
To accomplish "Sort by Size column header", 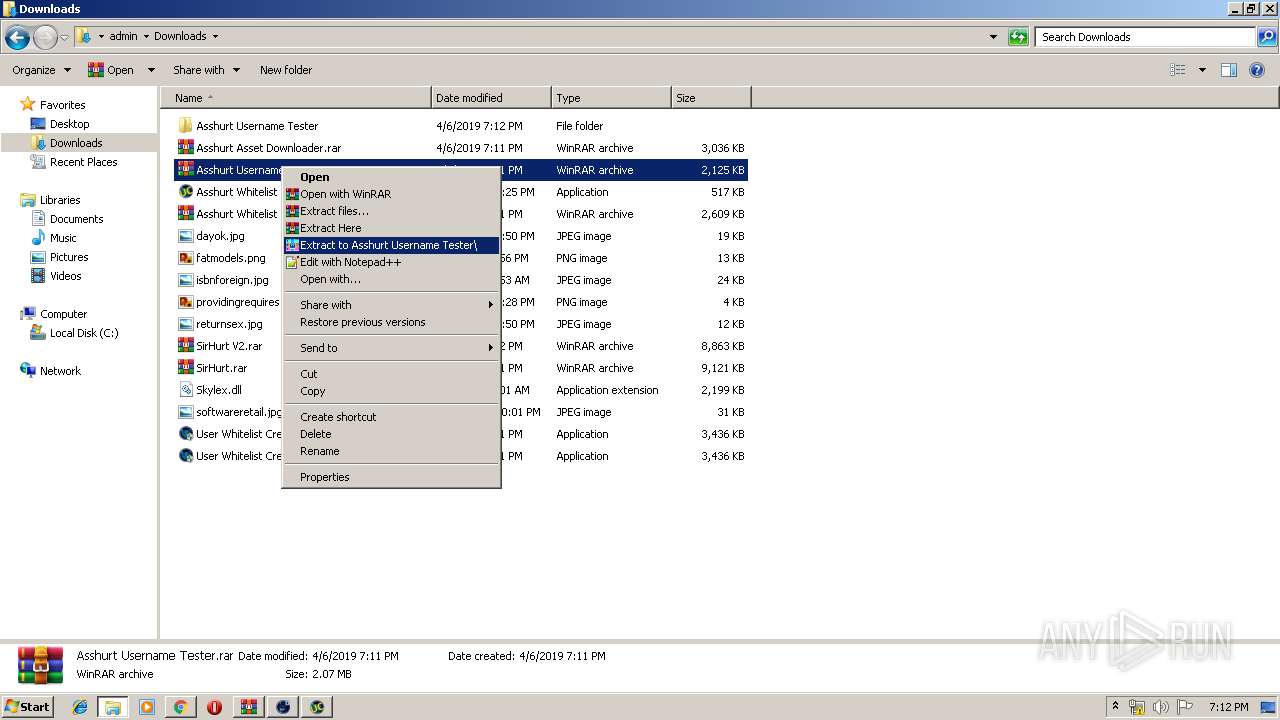I will tap(711, 98).
